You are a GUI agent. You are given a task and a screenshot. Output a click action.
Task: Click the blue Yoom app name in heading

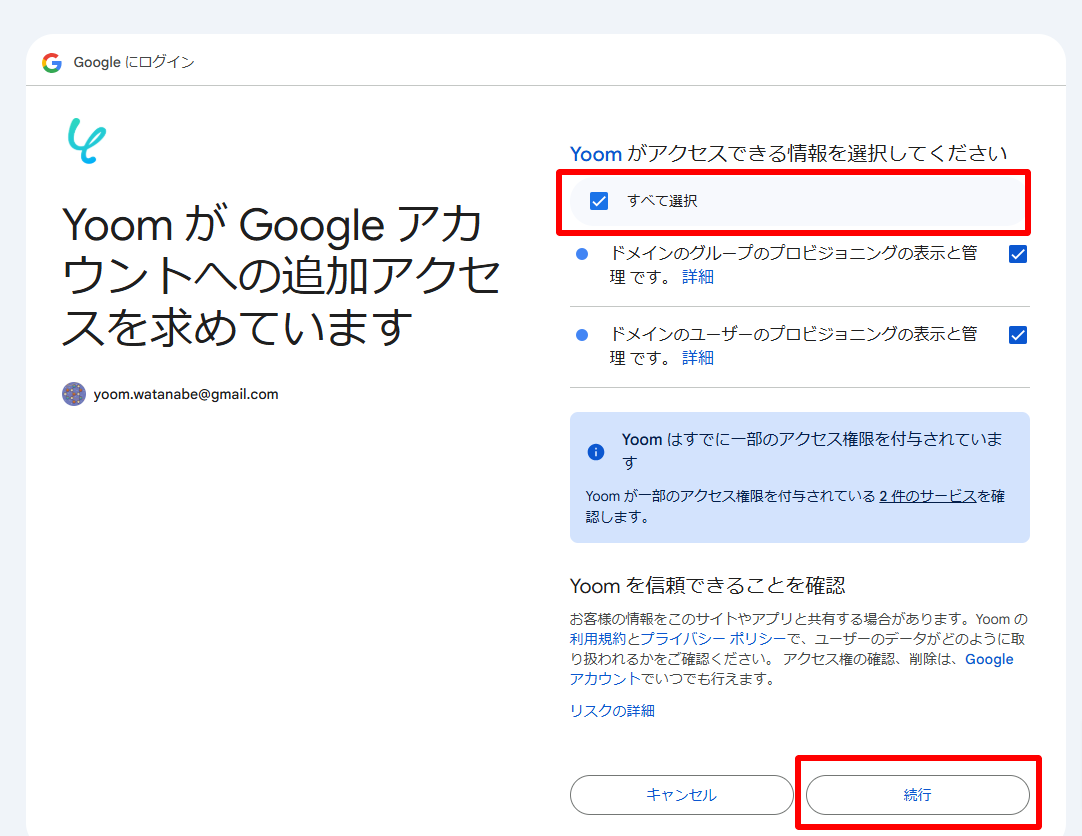(596, 153)
